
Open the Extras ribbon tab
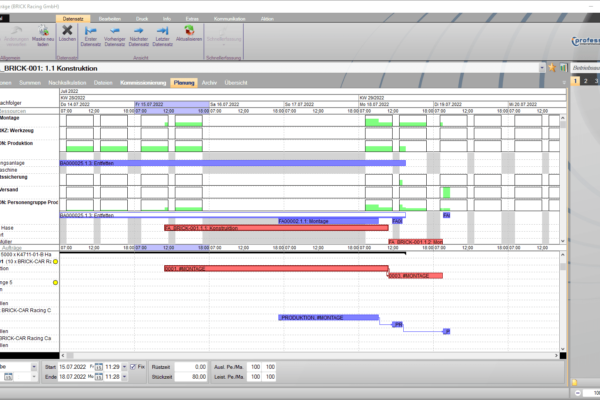click(x=192, y=19)
